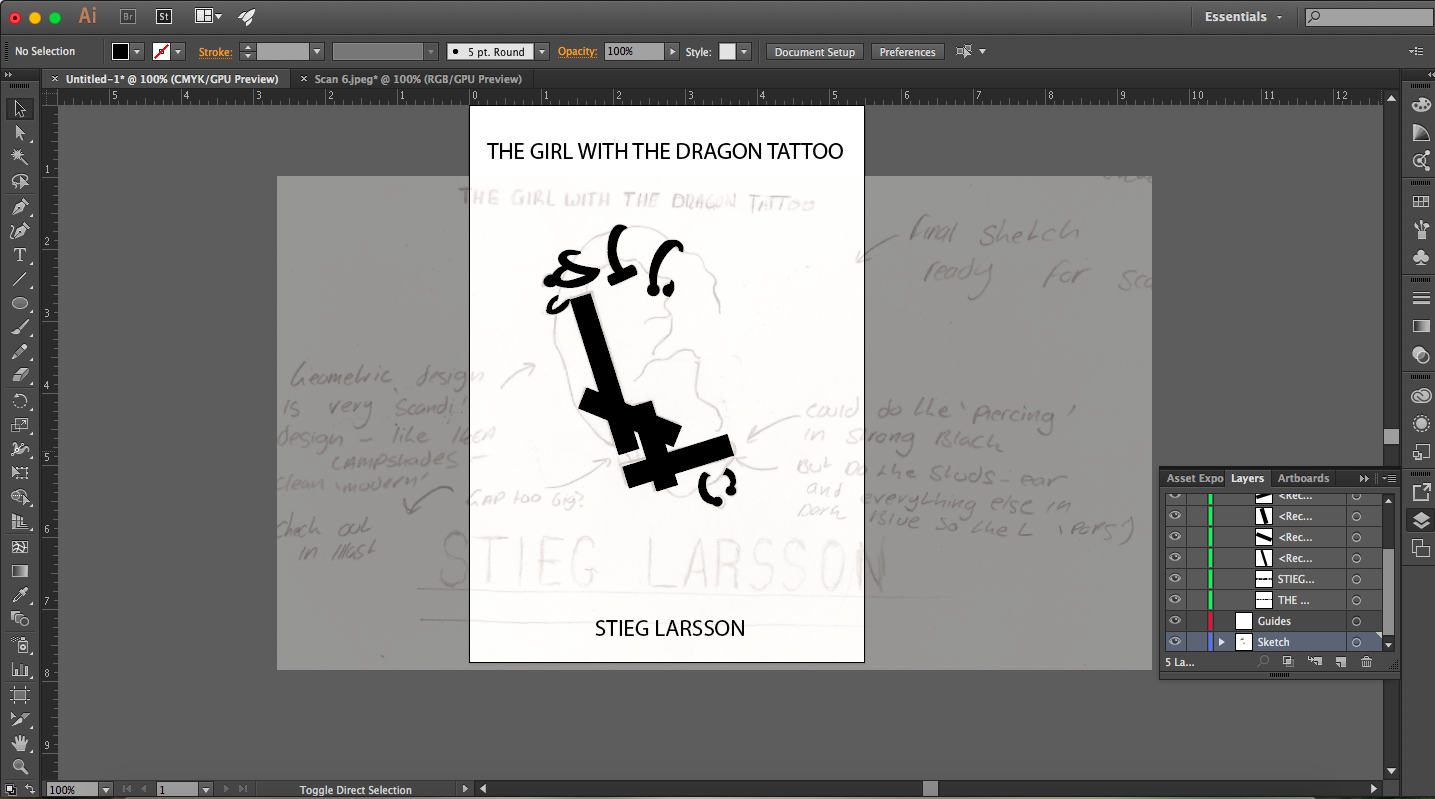
Task: Select the Type tool
Action: (20, 255)
